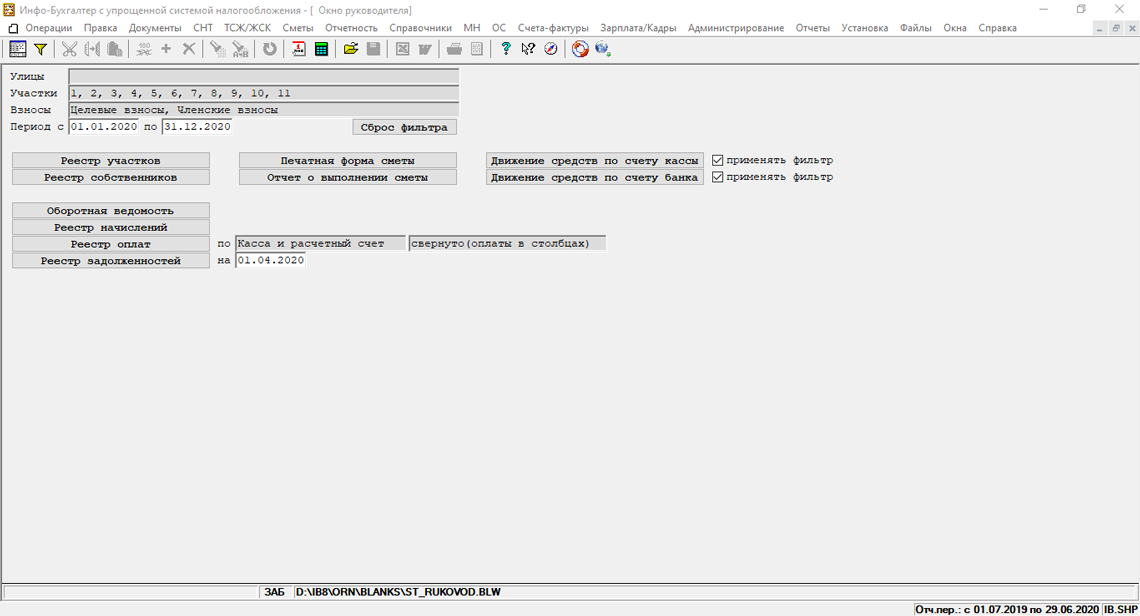
Task: Click the Print printer icon
Action: (x=454, y=49)
